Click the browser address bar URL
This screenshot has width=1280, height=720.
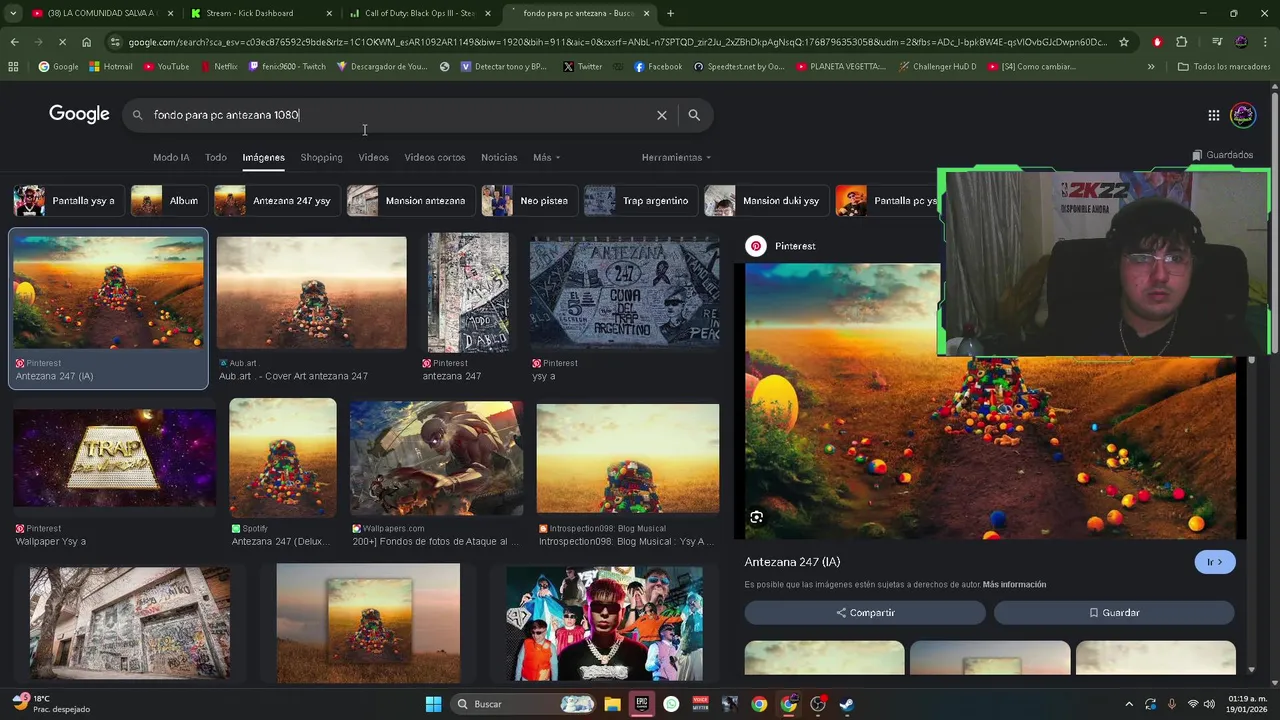[617, 42]
